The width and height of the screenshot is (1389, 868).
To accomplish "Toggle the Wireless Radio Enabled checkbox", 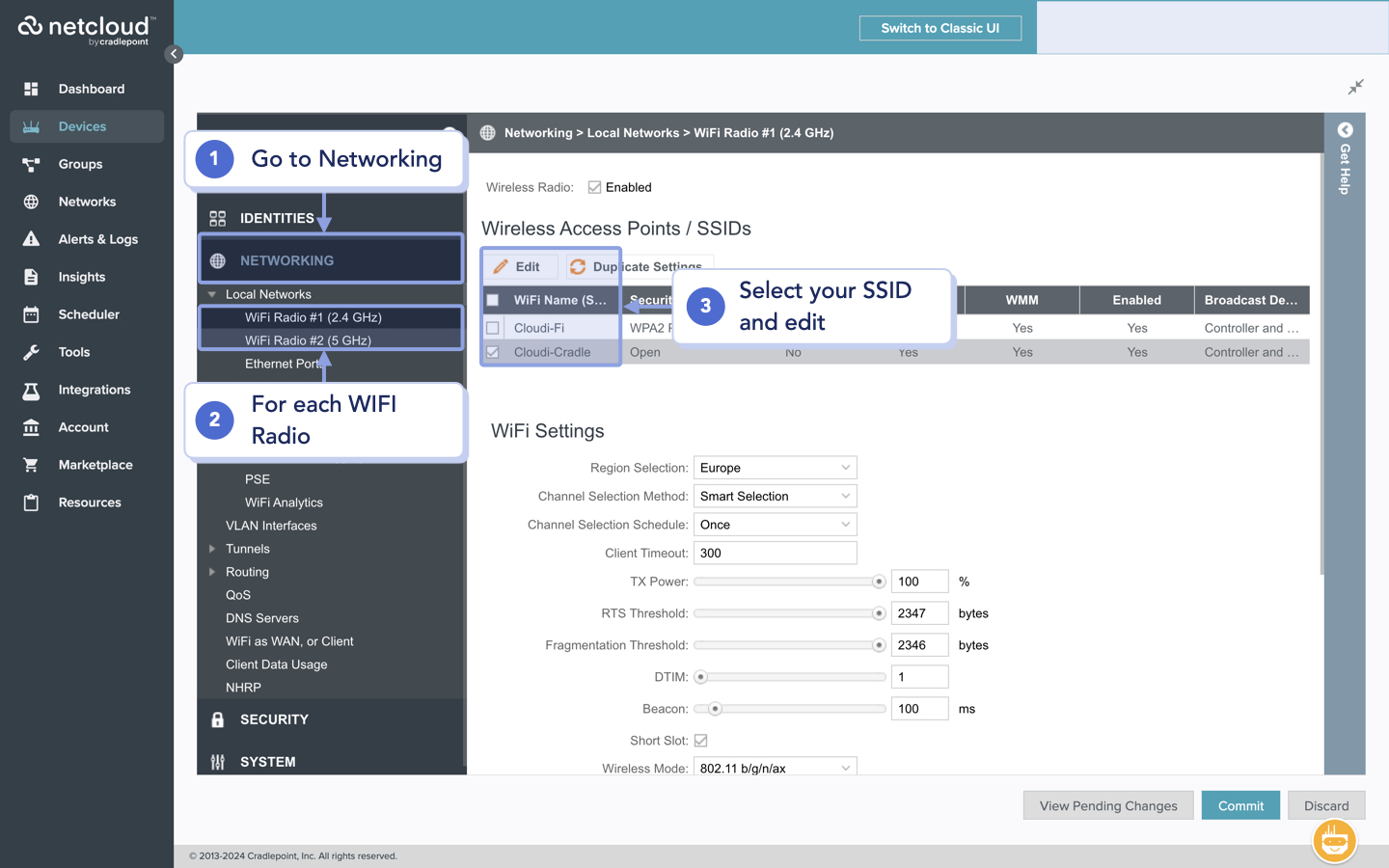I will click(x=594, y=187).
